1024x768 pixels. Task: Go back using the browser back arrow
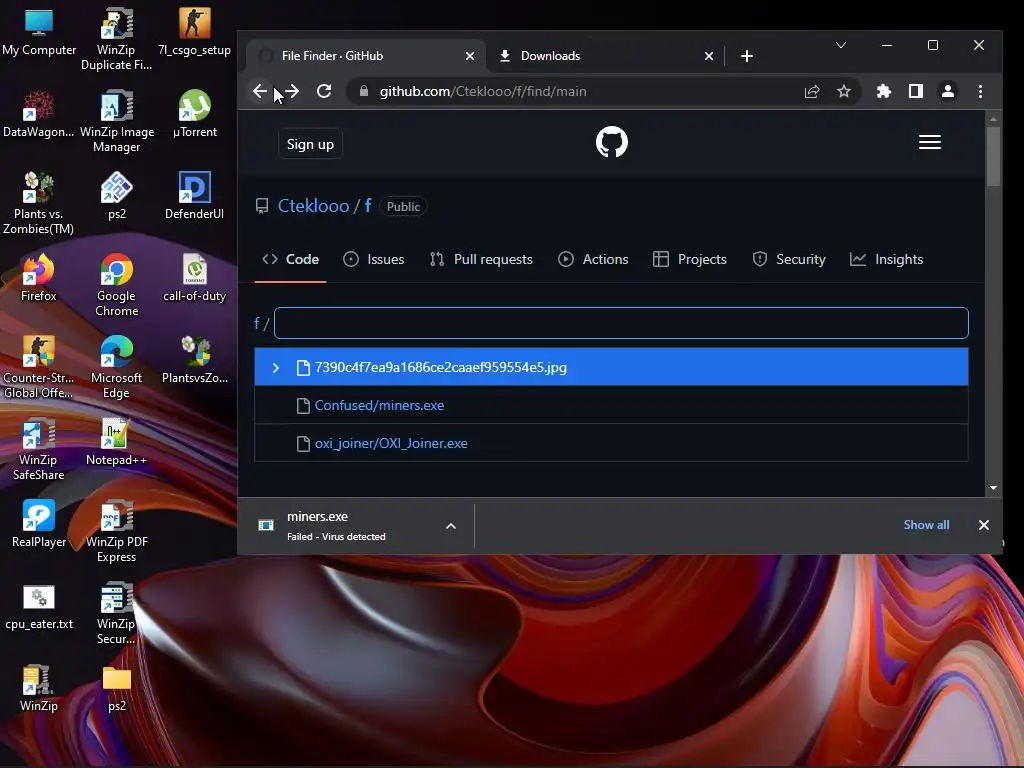(260, 91)
